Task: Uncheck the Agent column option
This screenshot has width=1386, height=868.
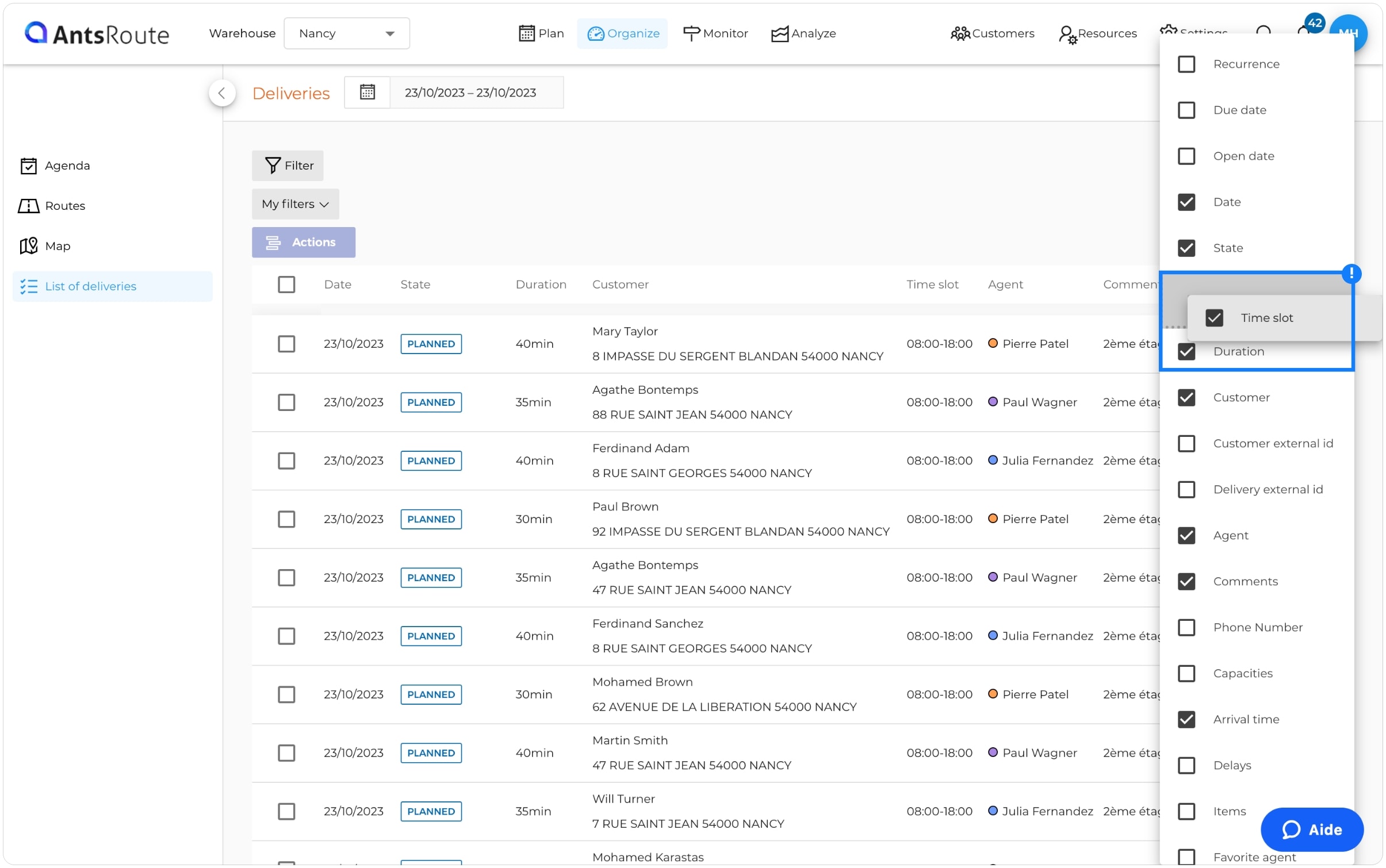Action: [x=1186, y=535]
